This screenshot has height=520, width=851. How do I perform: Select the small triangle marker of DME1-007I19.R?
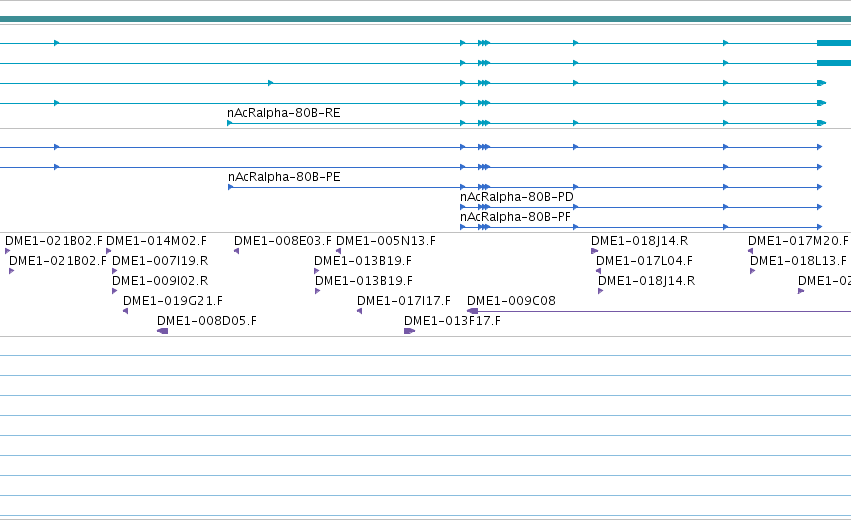[115, 271]
